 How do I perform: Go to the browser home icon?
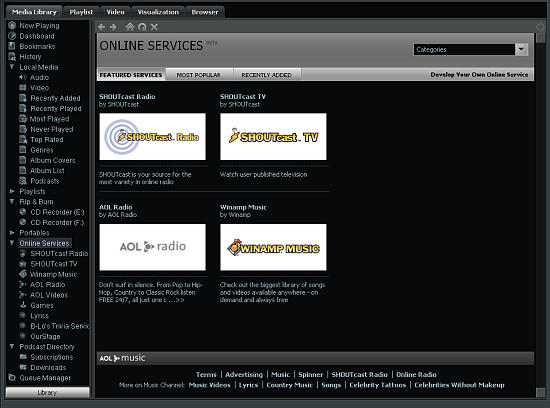[x=130, y=27]
